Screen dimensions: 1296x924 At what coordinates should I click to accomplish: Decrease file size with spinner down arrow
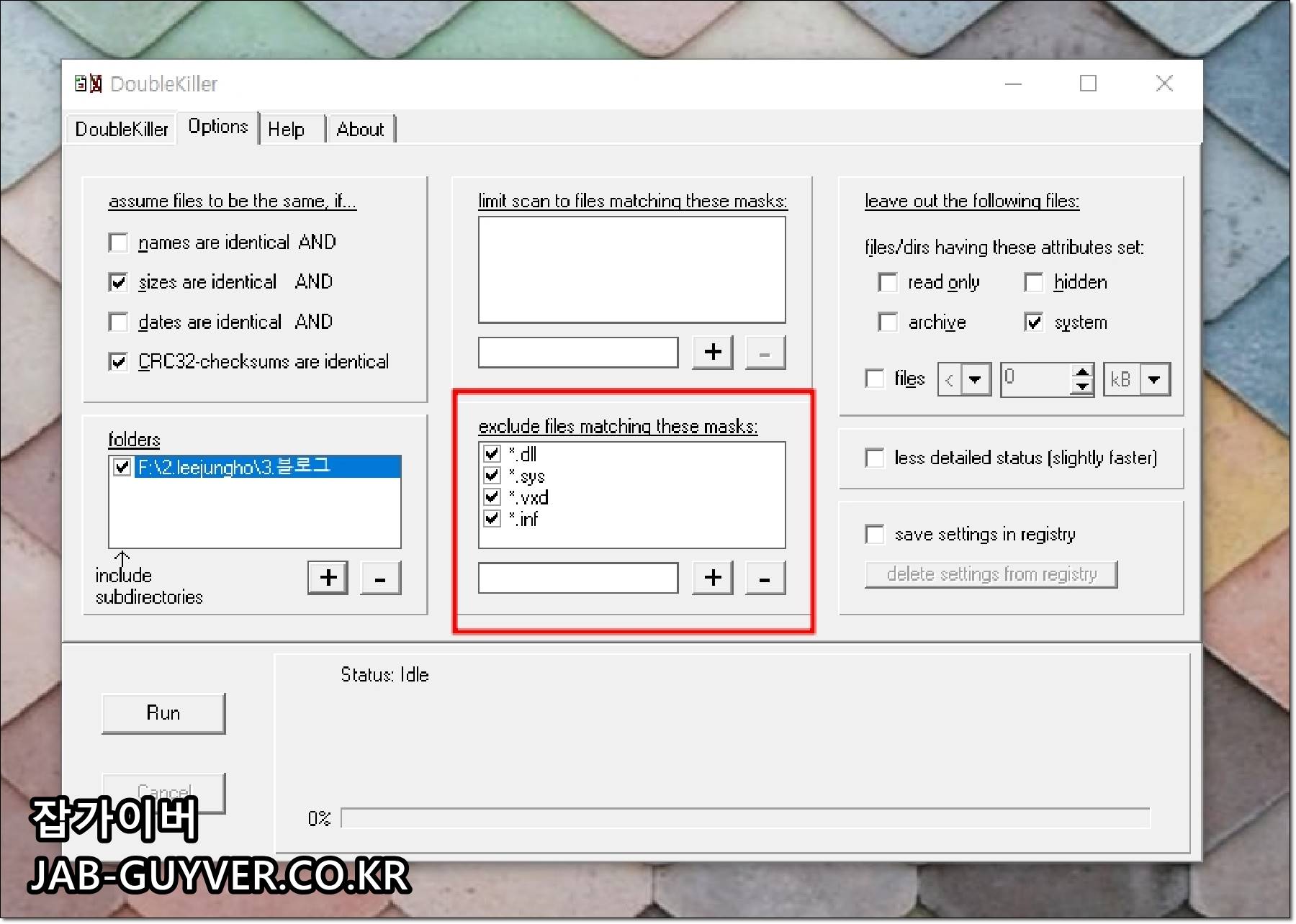pyautogui.click(x=1082, y=386)
